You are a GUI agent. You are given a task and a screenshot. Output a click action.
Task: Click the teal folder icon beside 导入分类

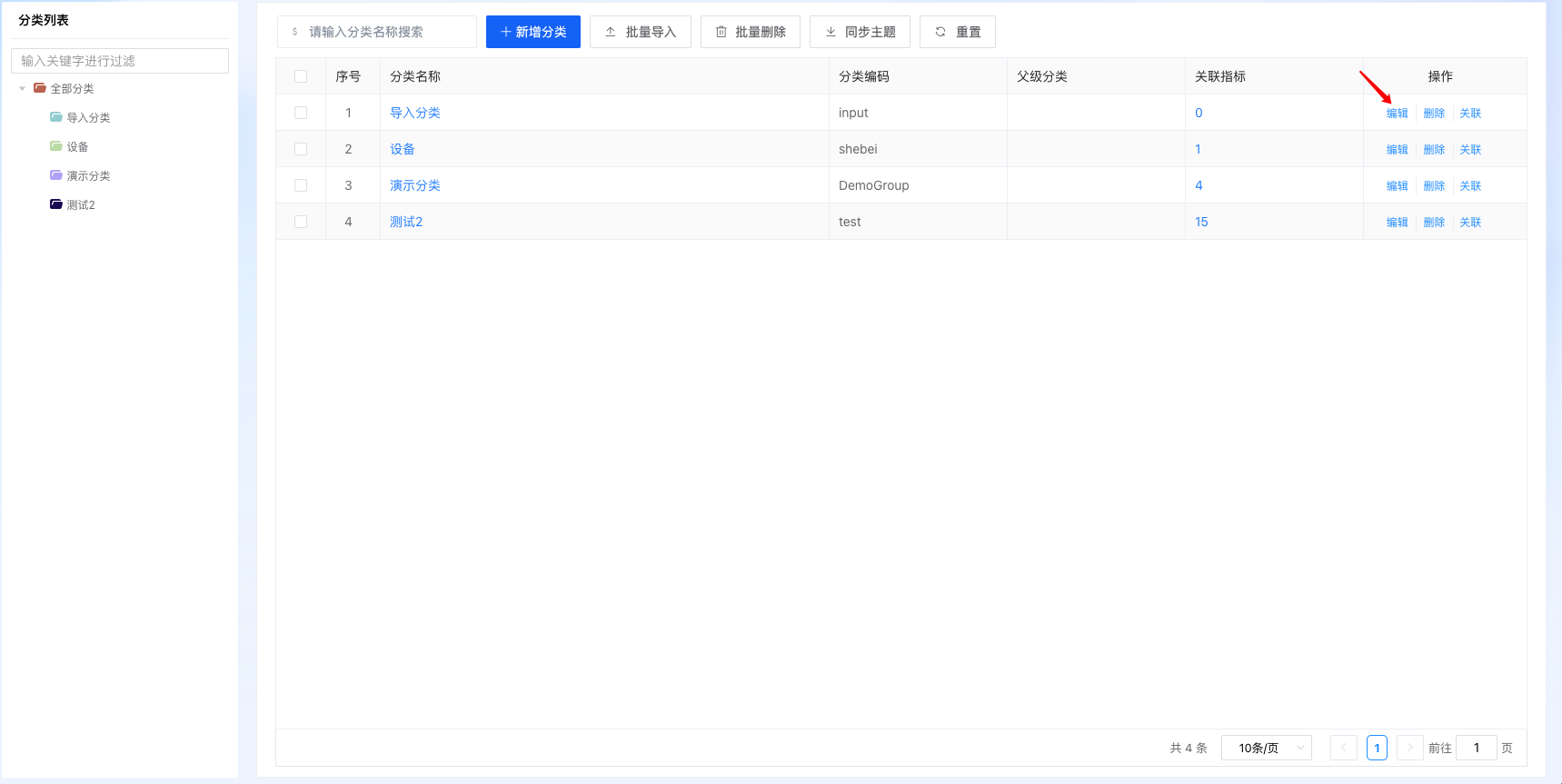click(56, 117)
